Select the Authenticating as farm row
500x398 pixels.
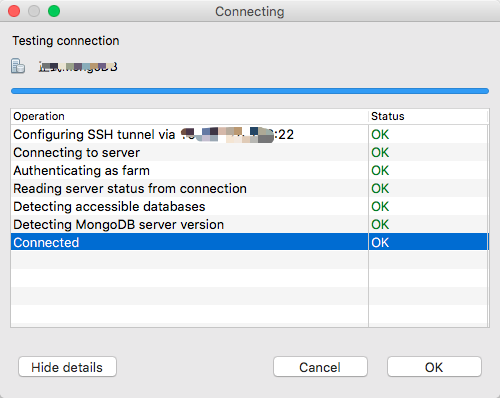pyautogui.click(x=250, y=170)
